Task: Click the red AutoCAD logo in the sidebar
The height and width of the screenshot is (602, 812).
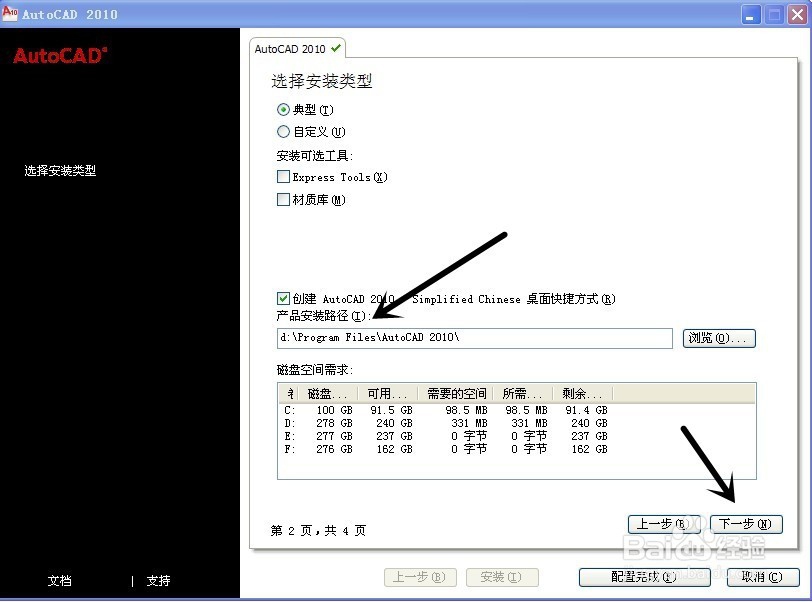Action: coord(60,55)
